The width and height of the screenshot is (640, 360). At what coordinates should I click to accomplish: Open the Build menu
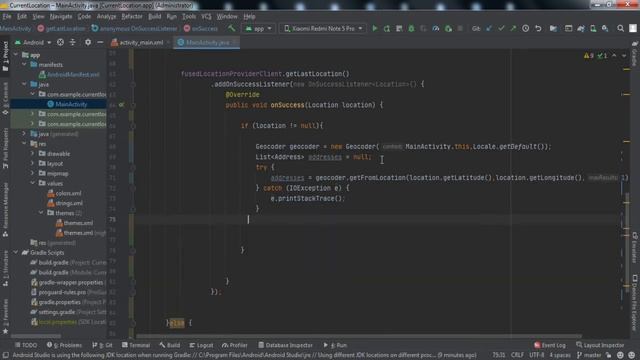(154, 17)
